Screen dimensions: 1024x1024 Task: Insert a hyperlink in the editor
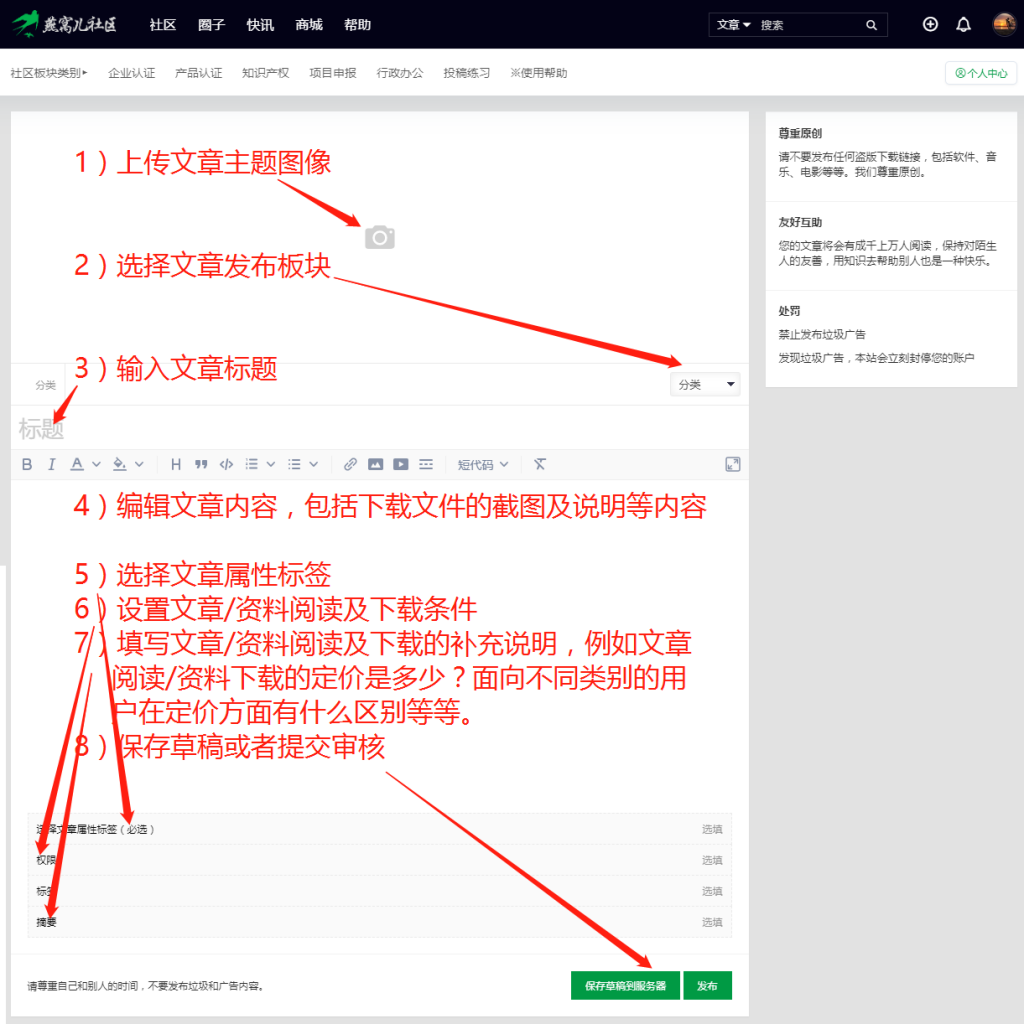(350, 464)
